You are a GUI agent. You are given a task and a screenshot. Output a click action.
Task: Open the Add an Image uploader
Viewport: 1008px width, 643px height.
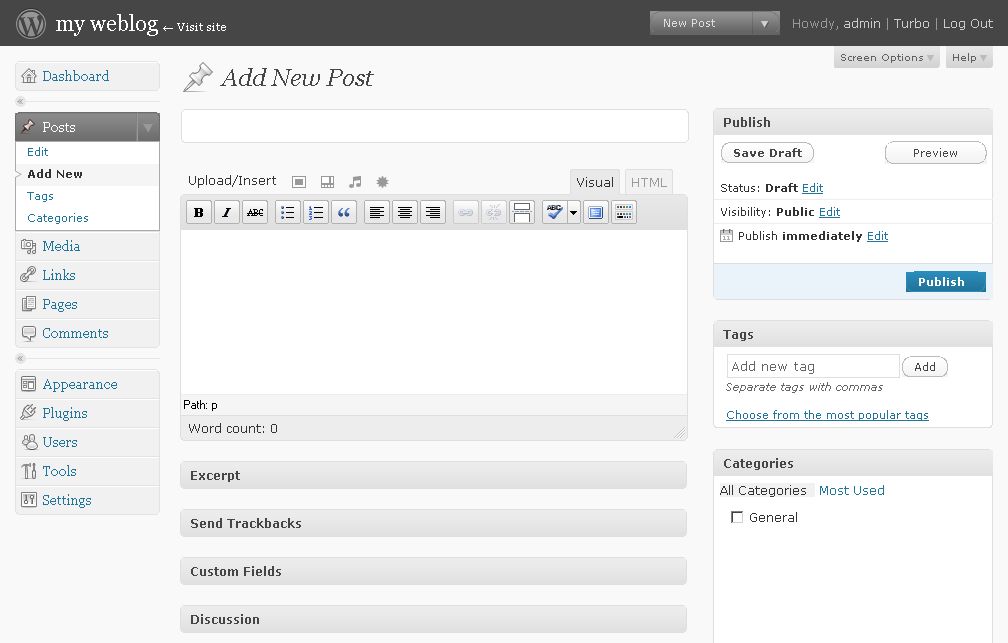click(x=298, y=181)
